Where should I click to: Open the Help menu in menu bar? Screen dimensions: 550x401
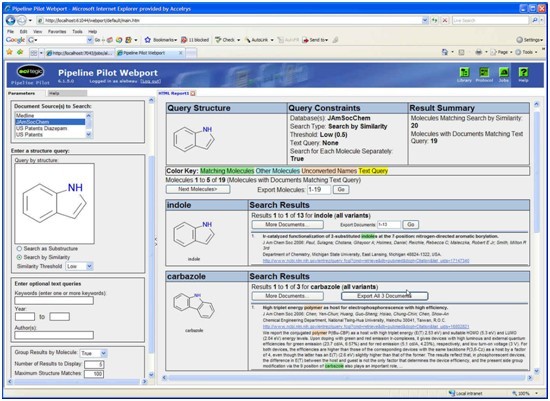93,31
